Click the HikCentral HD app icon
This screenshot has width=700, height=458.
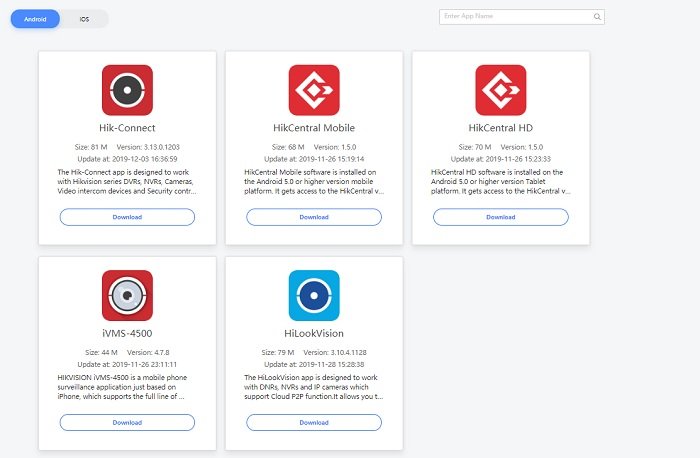[500, 90]
